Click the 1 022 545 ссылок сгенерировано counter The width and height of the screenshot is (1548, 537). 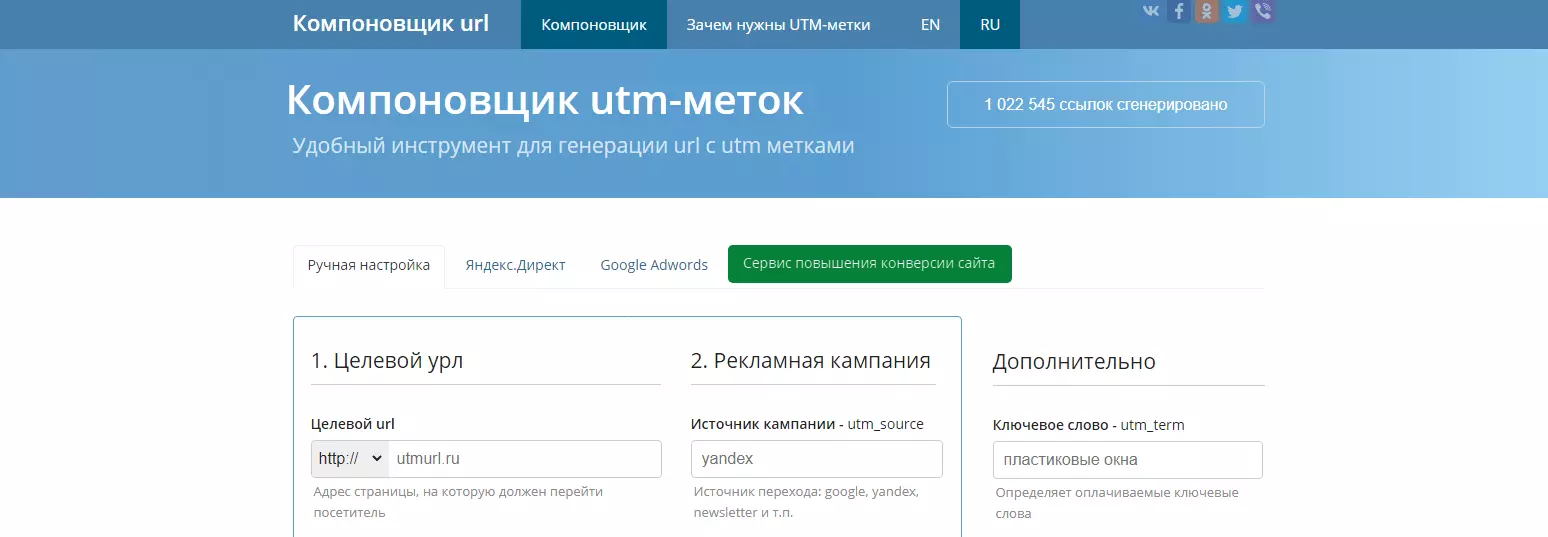1106,104
